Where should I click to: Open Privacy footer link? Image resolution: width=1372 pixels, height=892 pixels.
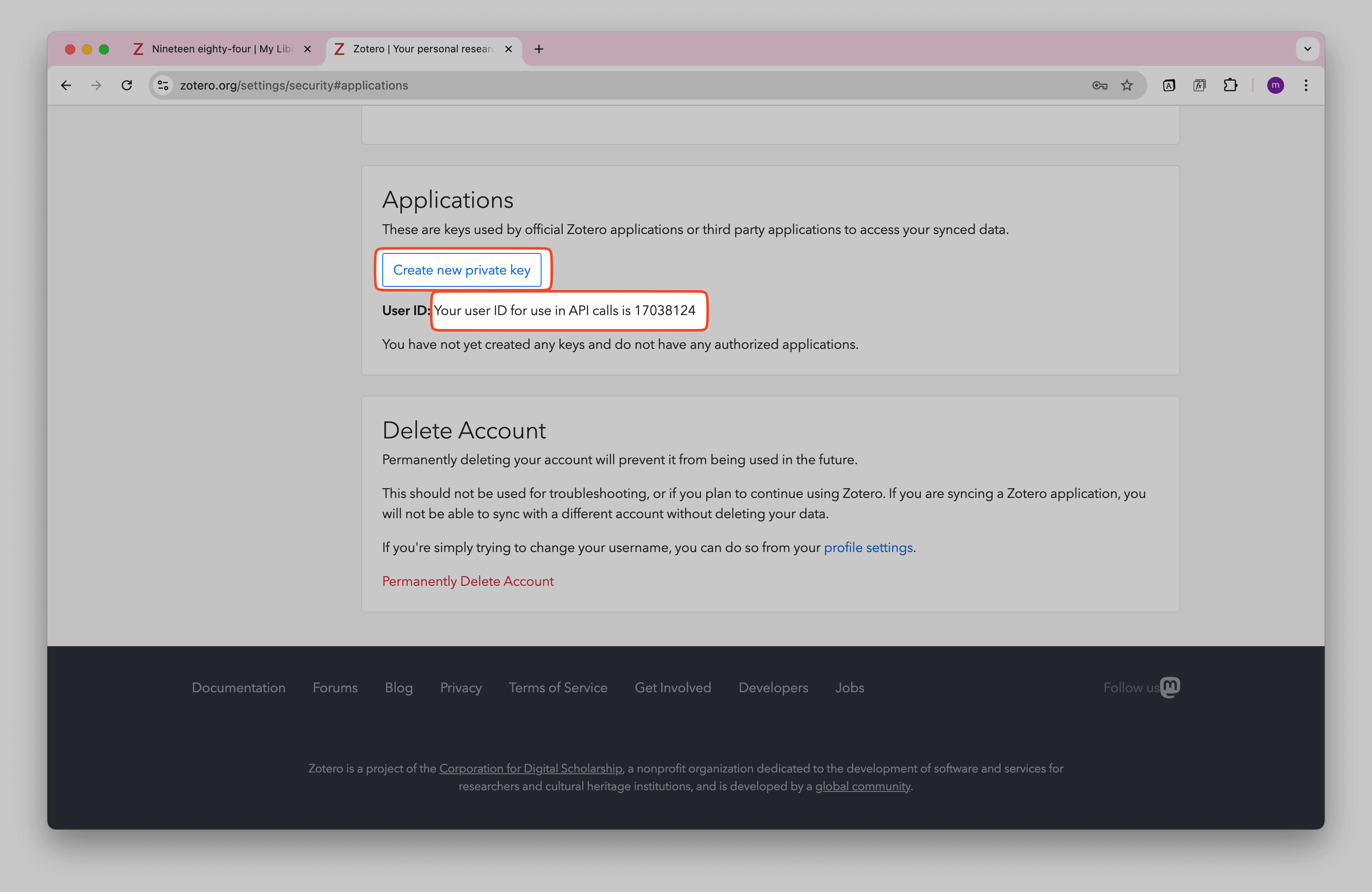click(460, 688)
